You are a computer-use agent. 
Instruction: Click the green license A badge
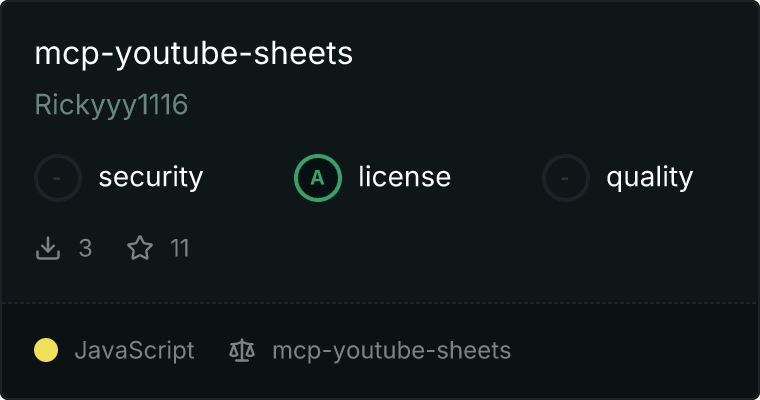point(317,178)
